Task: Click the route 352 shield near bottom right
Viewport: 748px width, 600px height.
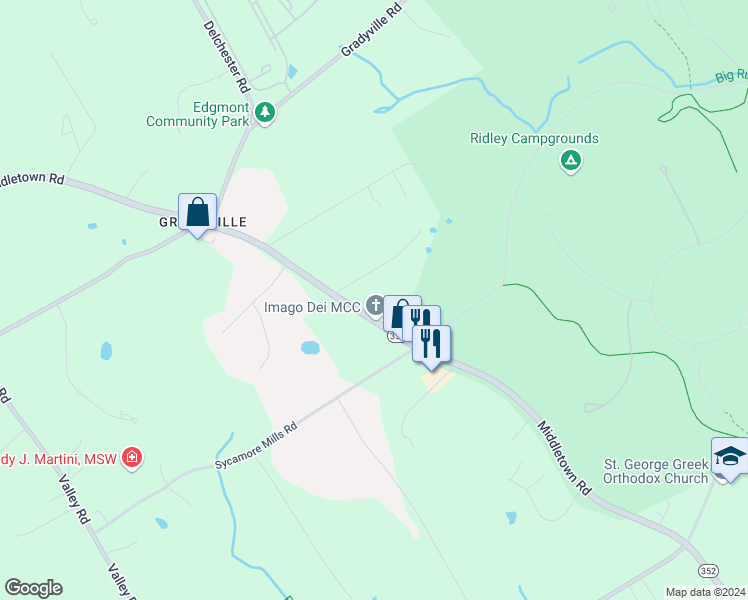Action: click(708, 570)
